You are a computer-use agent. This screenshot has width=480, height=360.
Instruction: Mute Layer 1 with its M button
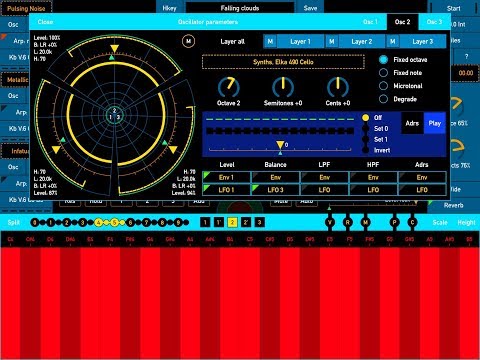click(270, 42)
